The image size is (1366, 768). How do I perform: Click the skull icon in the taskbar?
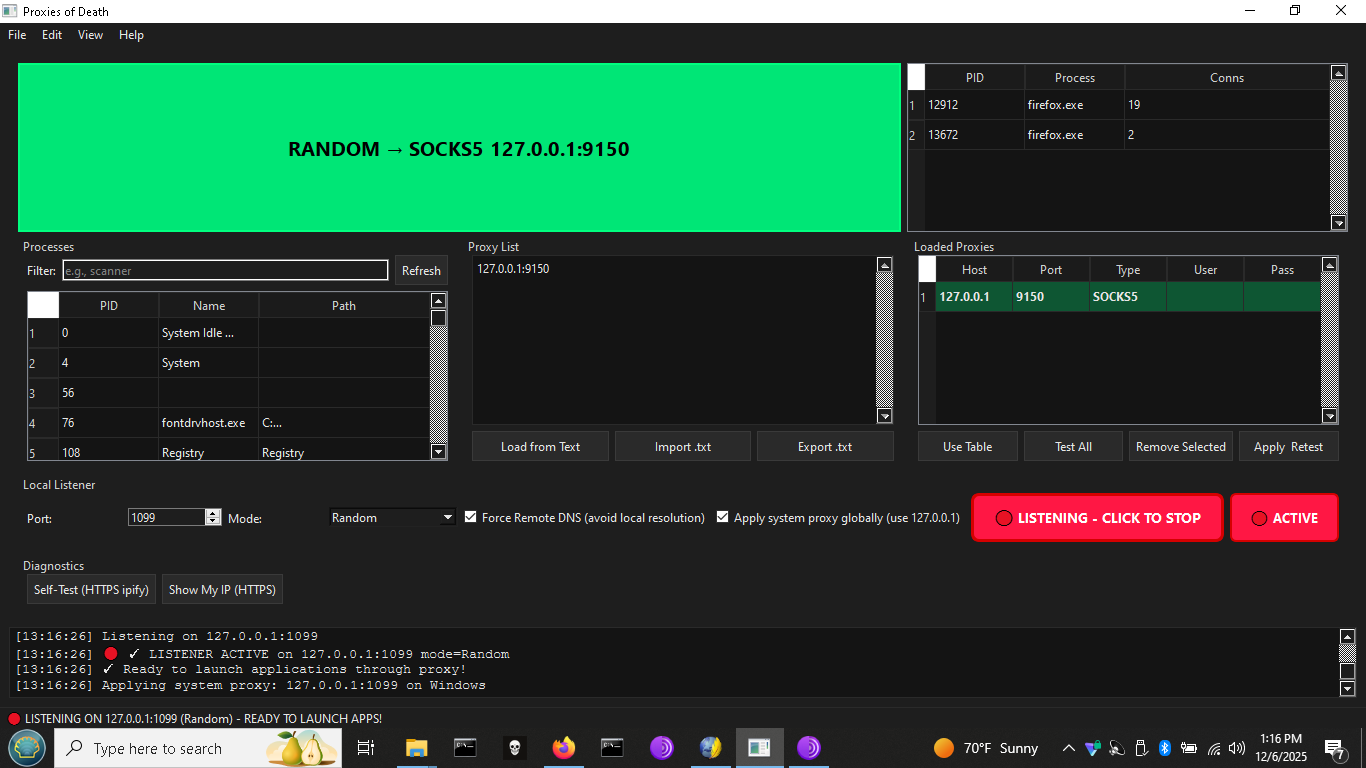[x=514, y=748]
